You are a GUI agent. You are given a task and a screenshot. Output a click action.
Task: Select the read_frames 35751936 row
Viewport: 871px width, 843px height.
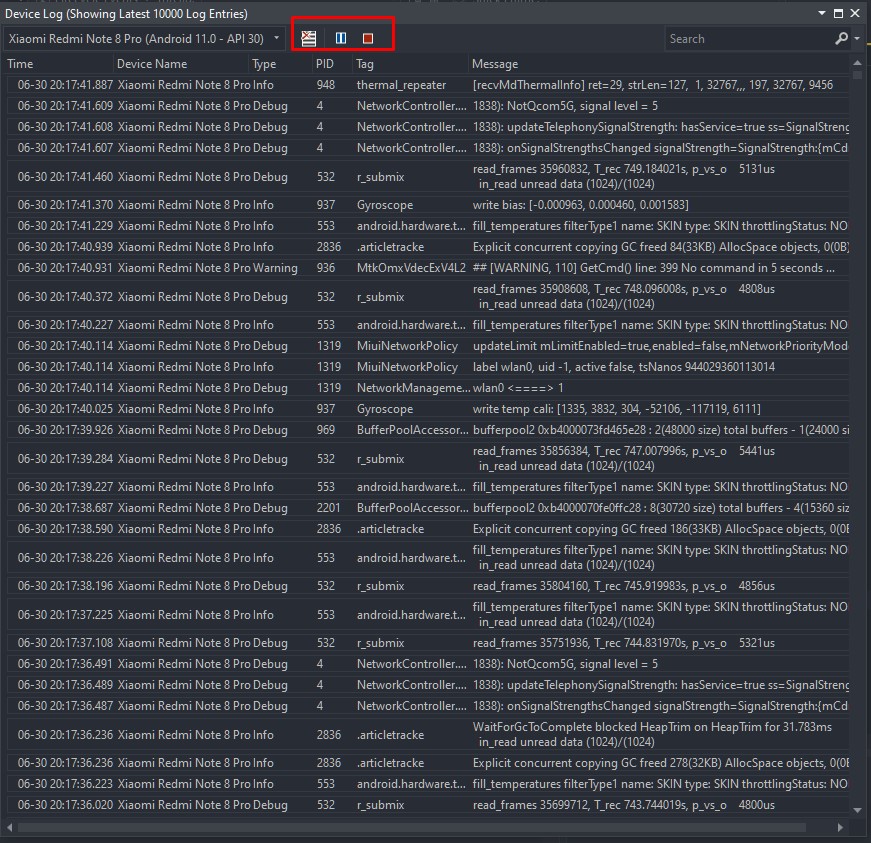click(428, 643)
